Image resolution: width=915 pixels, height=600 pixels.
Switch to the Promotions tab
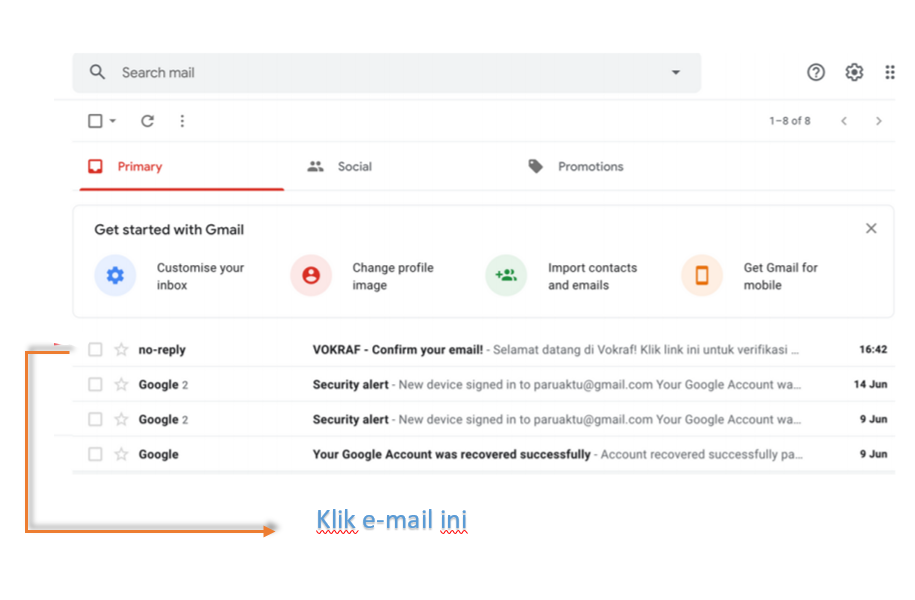(x=591, y=166)
